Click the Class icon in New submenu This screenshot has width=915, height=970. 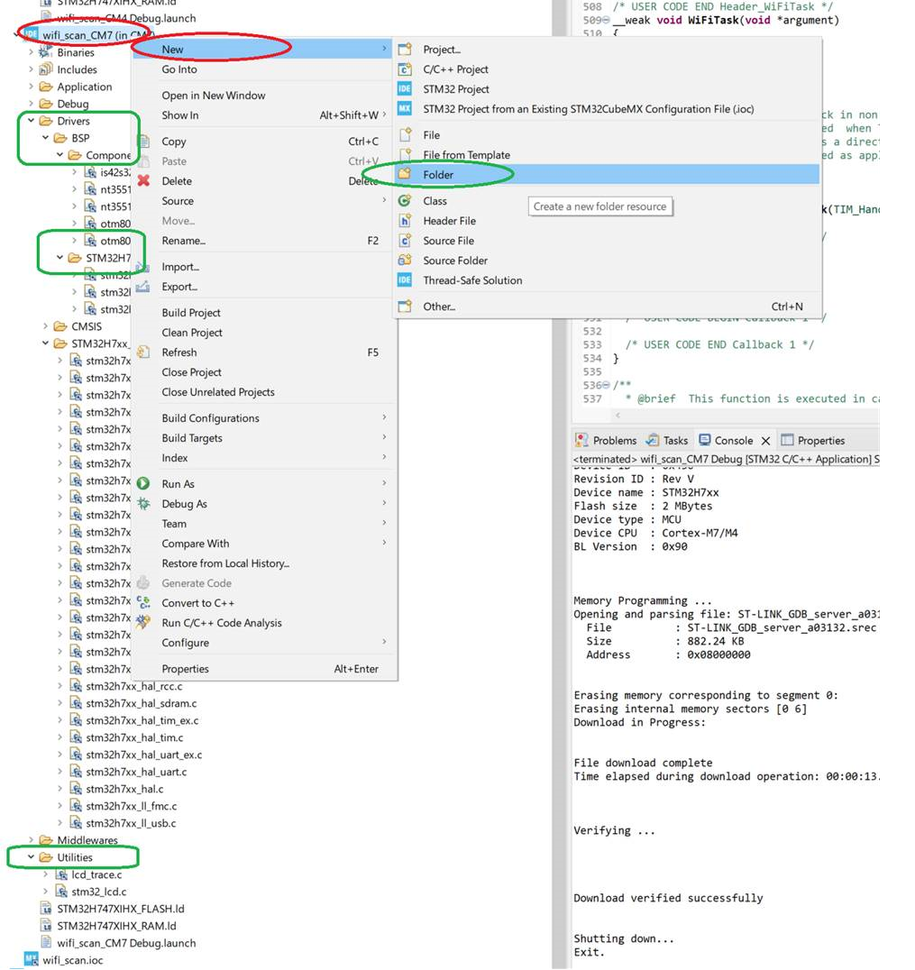(405, 201)
